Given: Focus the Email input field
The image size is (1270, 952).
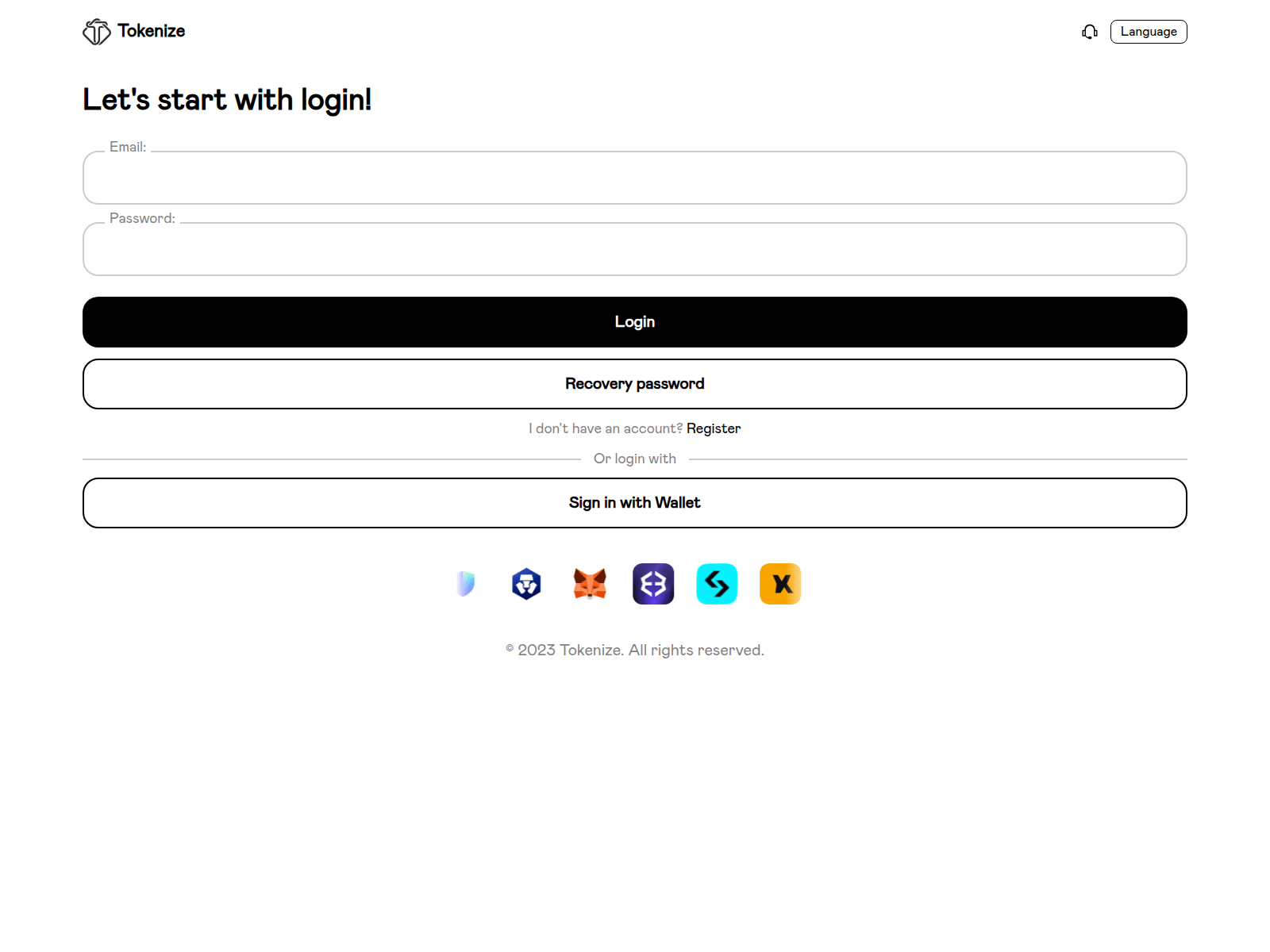Looking at the screenshot, I should tap(635, 178).
